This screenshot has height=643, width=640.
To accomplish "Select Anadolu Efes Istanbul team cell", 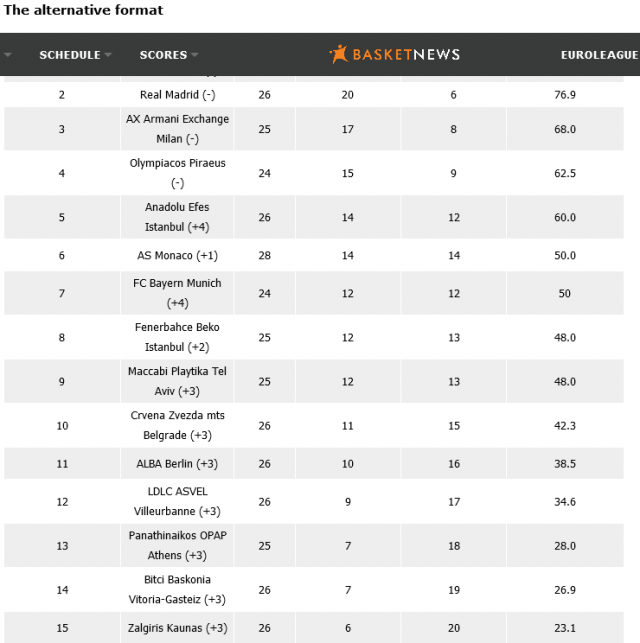I will [178, 216].
